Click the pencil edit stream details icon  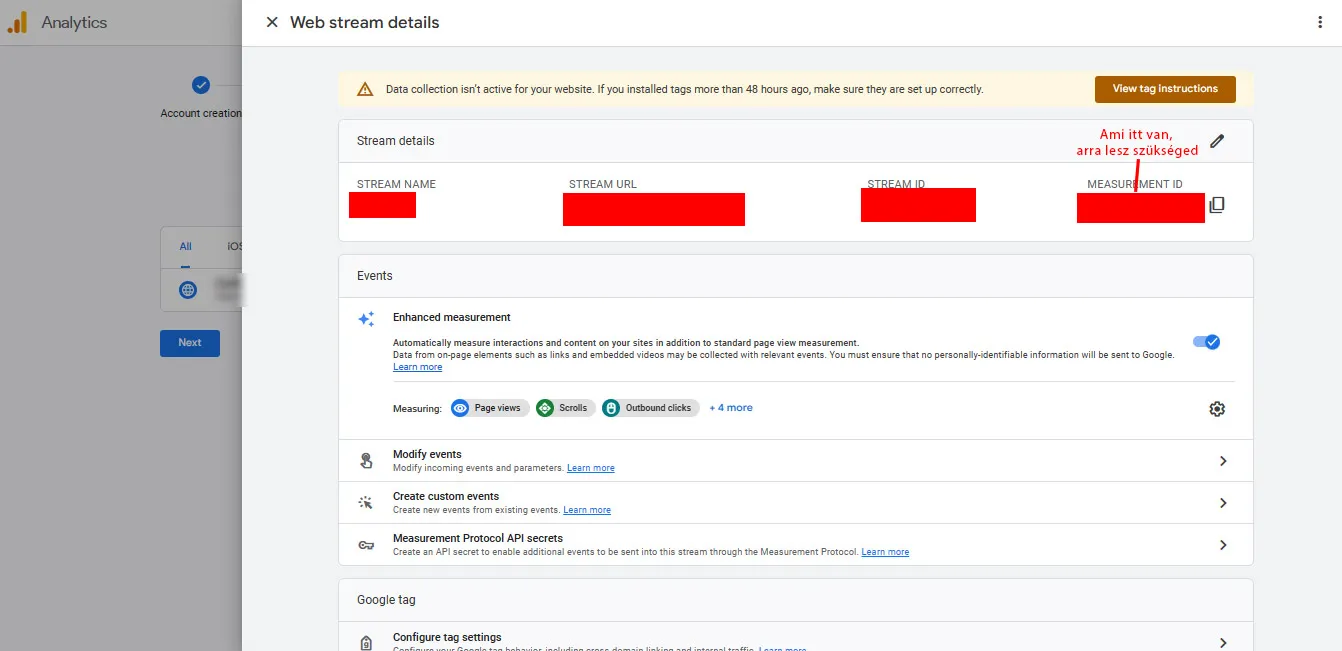pos(1217,141)
